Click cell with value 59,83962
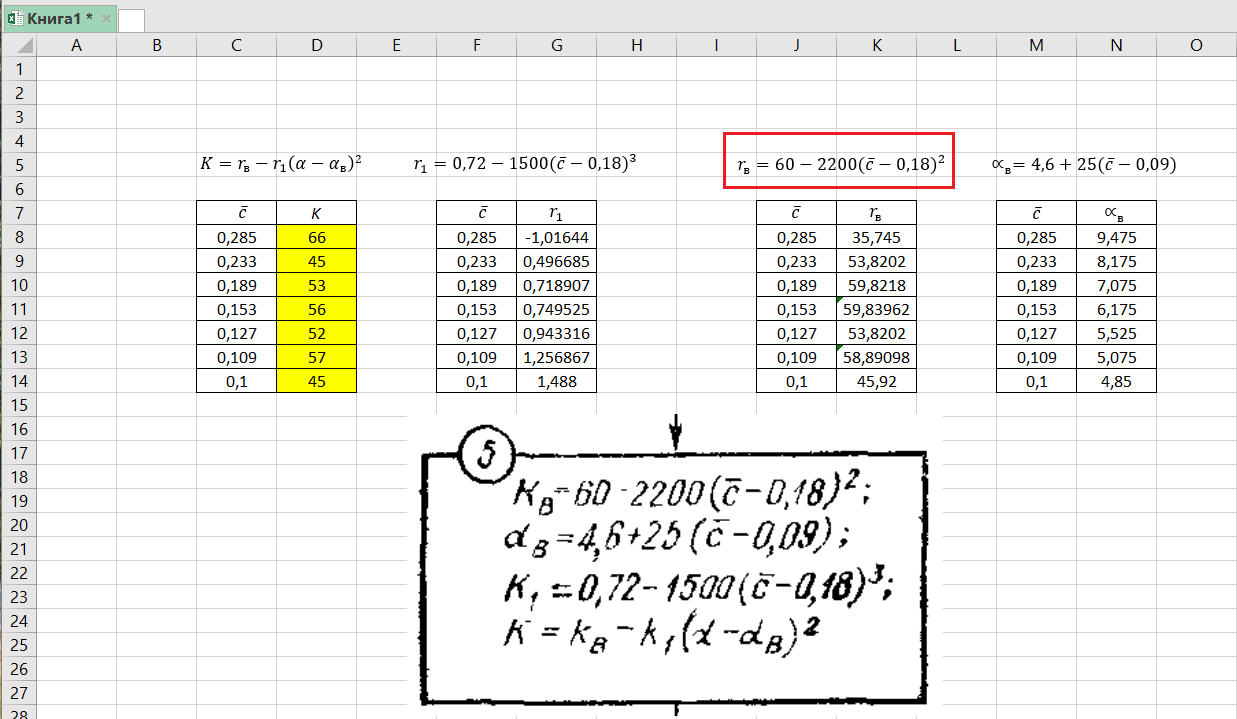The width and height of the screenshot is (1237, 719). coord(876,309)
